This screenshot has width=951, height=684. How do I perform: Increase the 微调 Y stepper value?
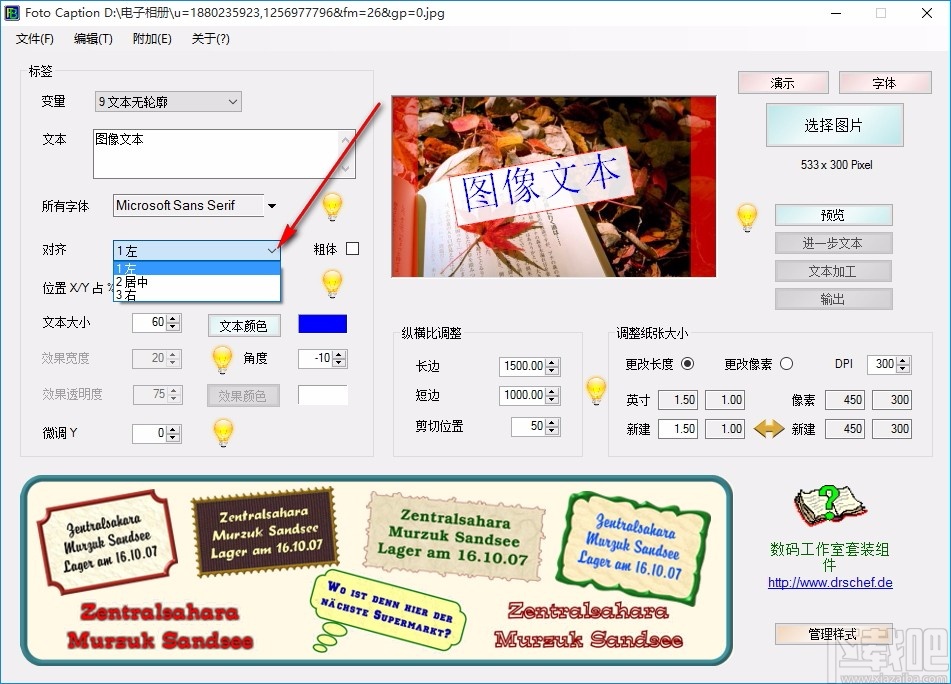coord(173,429)
